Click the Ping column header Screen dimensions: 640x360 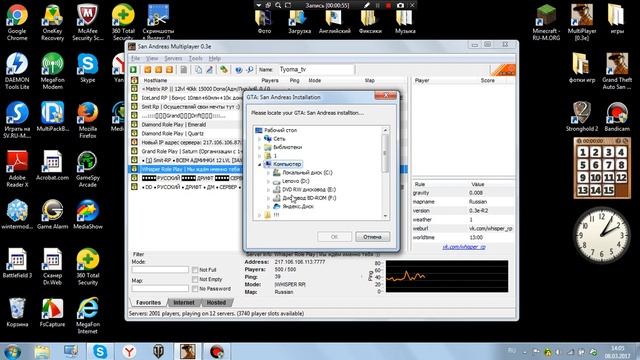point(294,80)
